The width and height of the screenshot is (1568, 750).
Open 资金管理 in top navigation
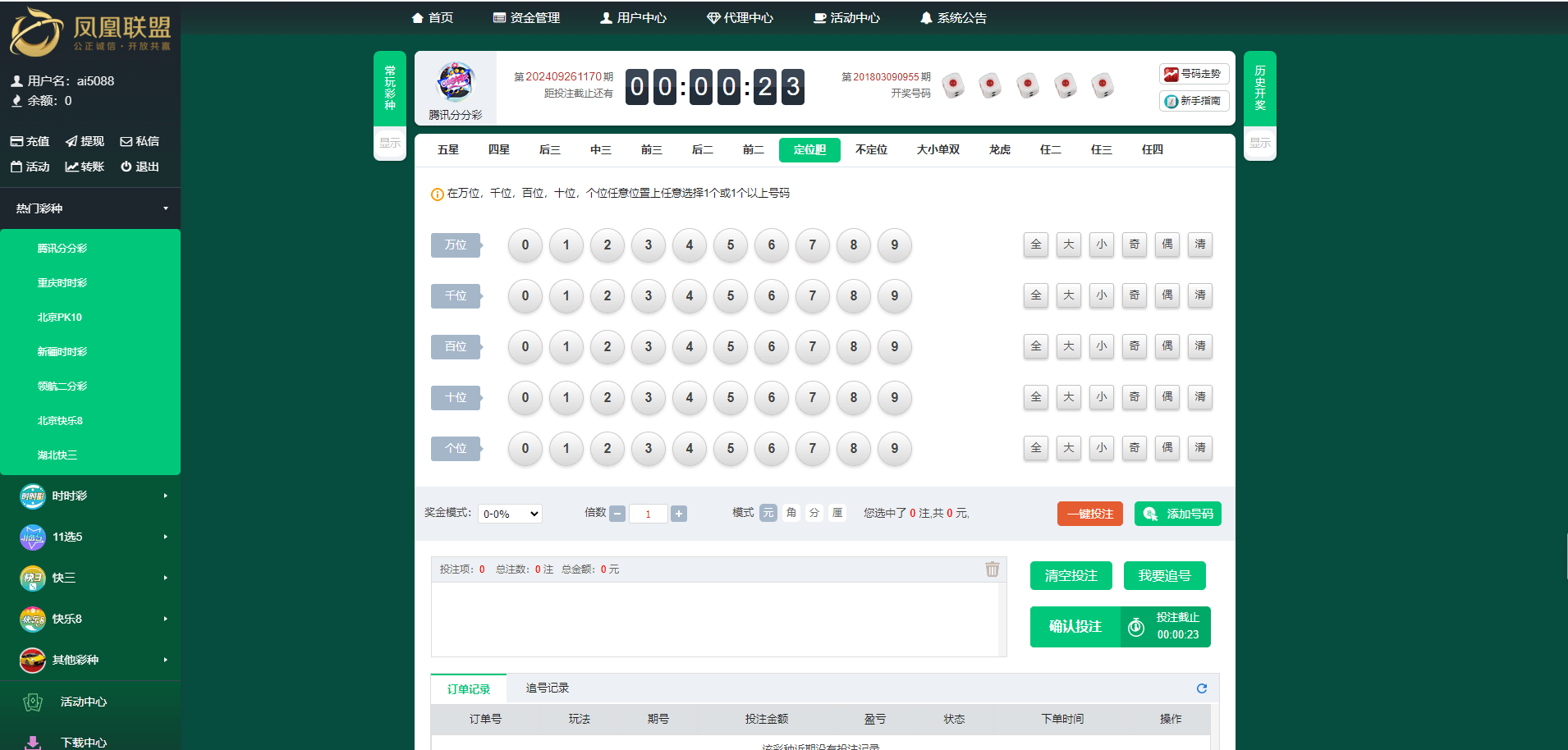[x=526, y=18]
